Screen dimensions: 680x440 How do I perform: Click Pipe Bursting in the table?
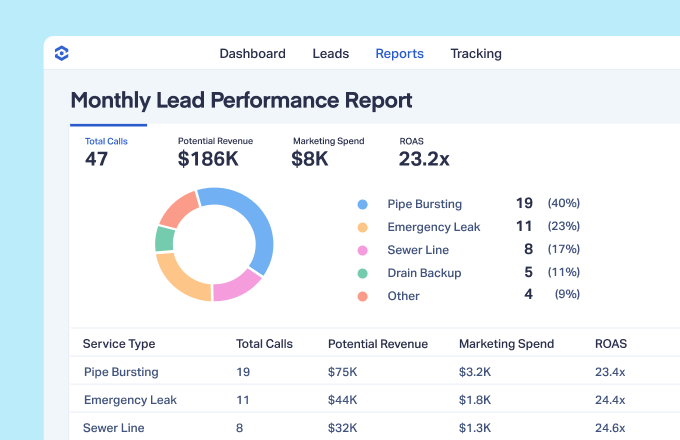(121, 372)
